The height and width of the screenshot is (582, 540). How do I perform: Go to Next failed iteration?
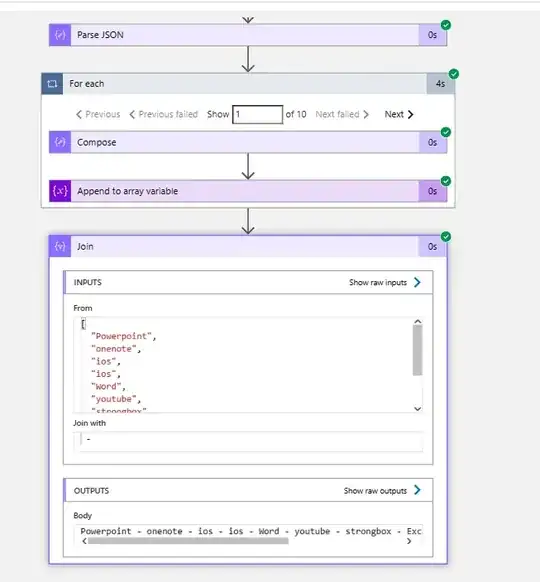point(342,114)
